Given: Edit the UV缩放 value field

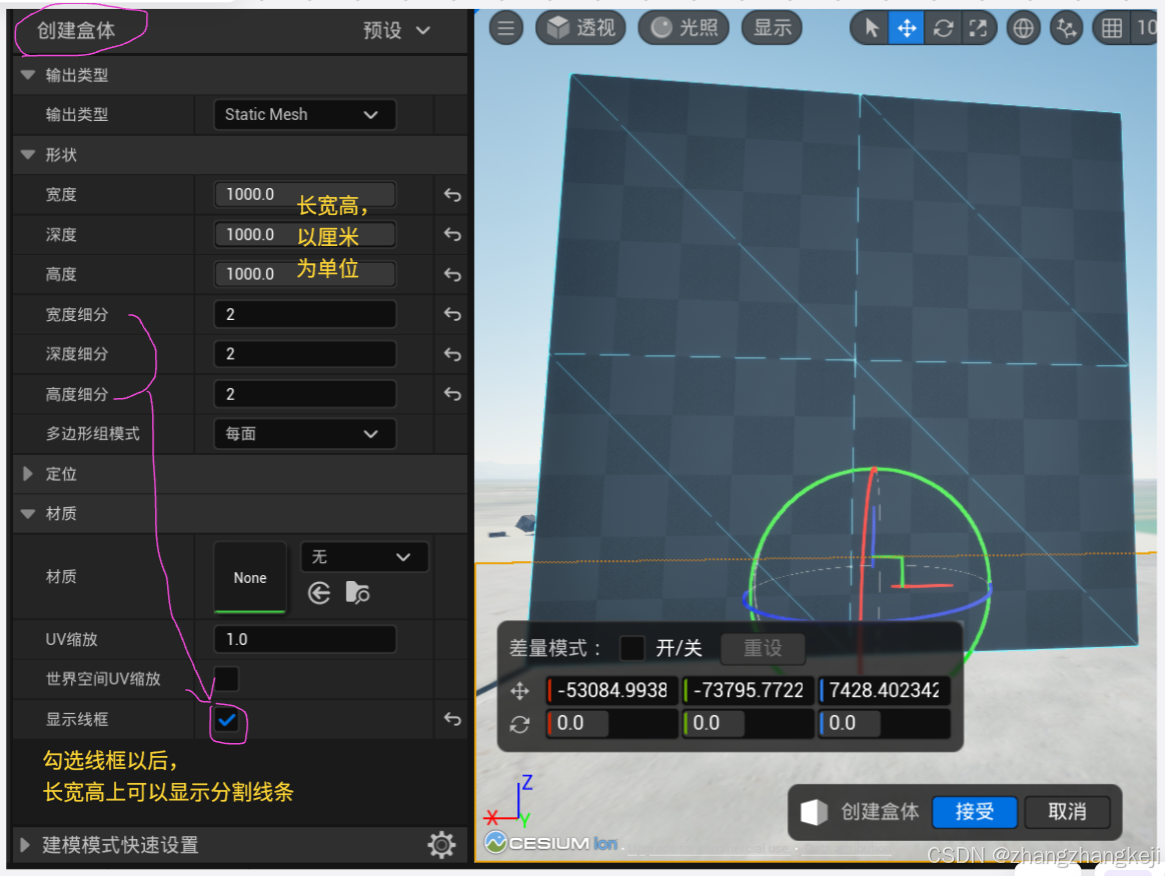Looking at the screenshot, I should [x=304, y=640].
